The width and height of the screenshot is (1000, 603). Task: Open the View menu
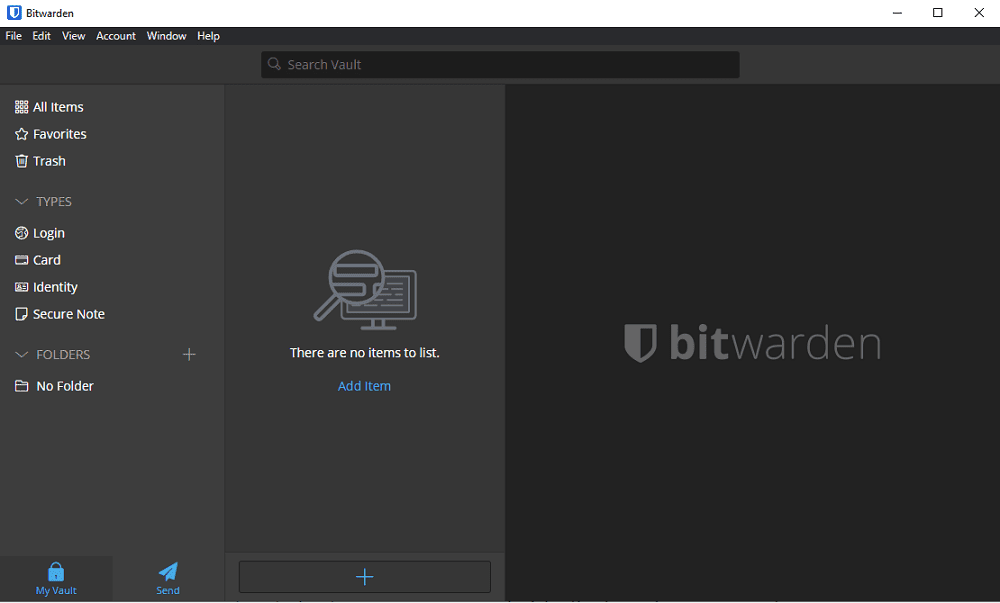coord(73,35)
